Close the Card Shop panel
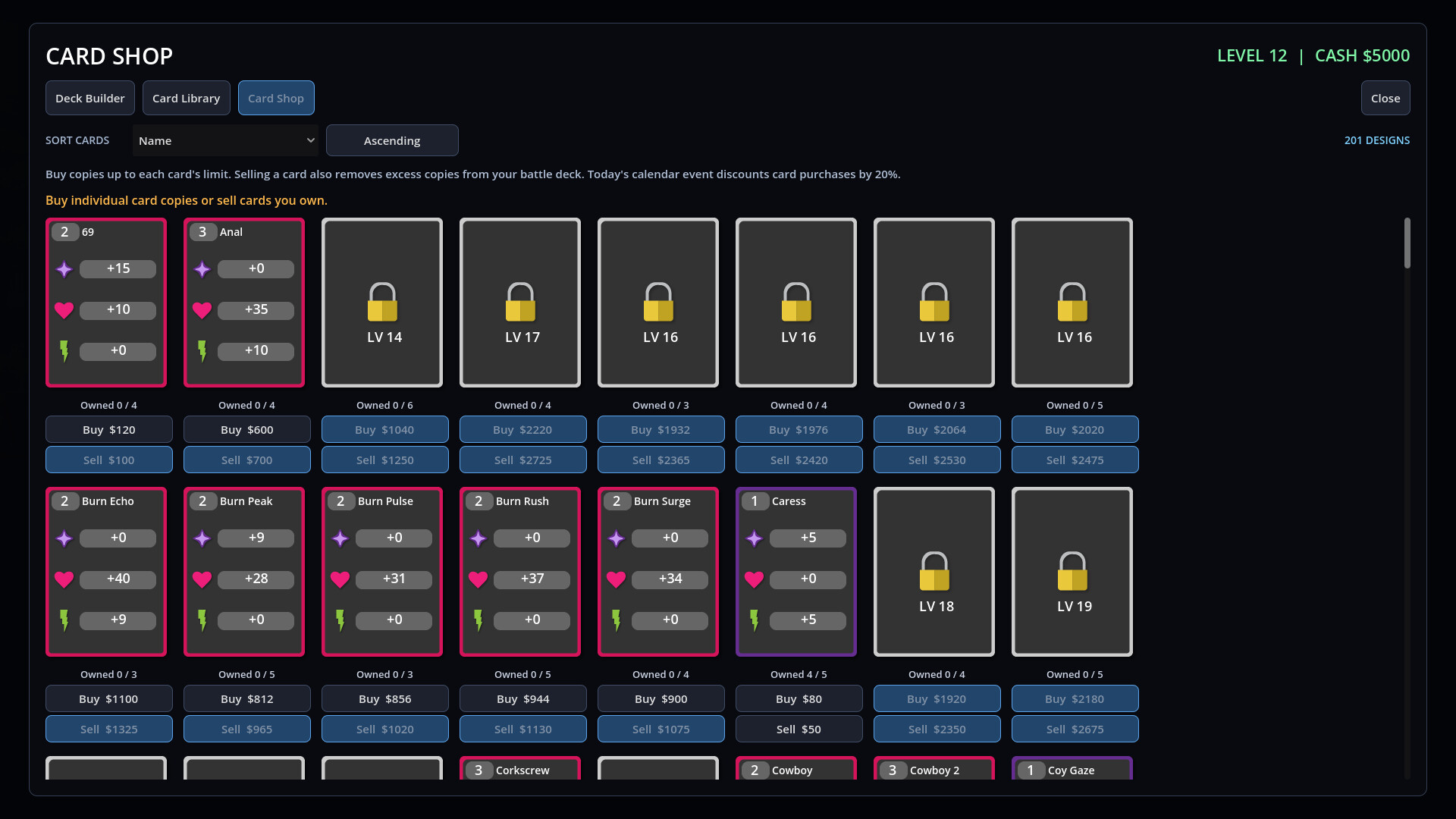Viewport: 1456px width, 819px height. click(x=1385, y=98)
